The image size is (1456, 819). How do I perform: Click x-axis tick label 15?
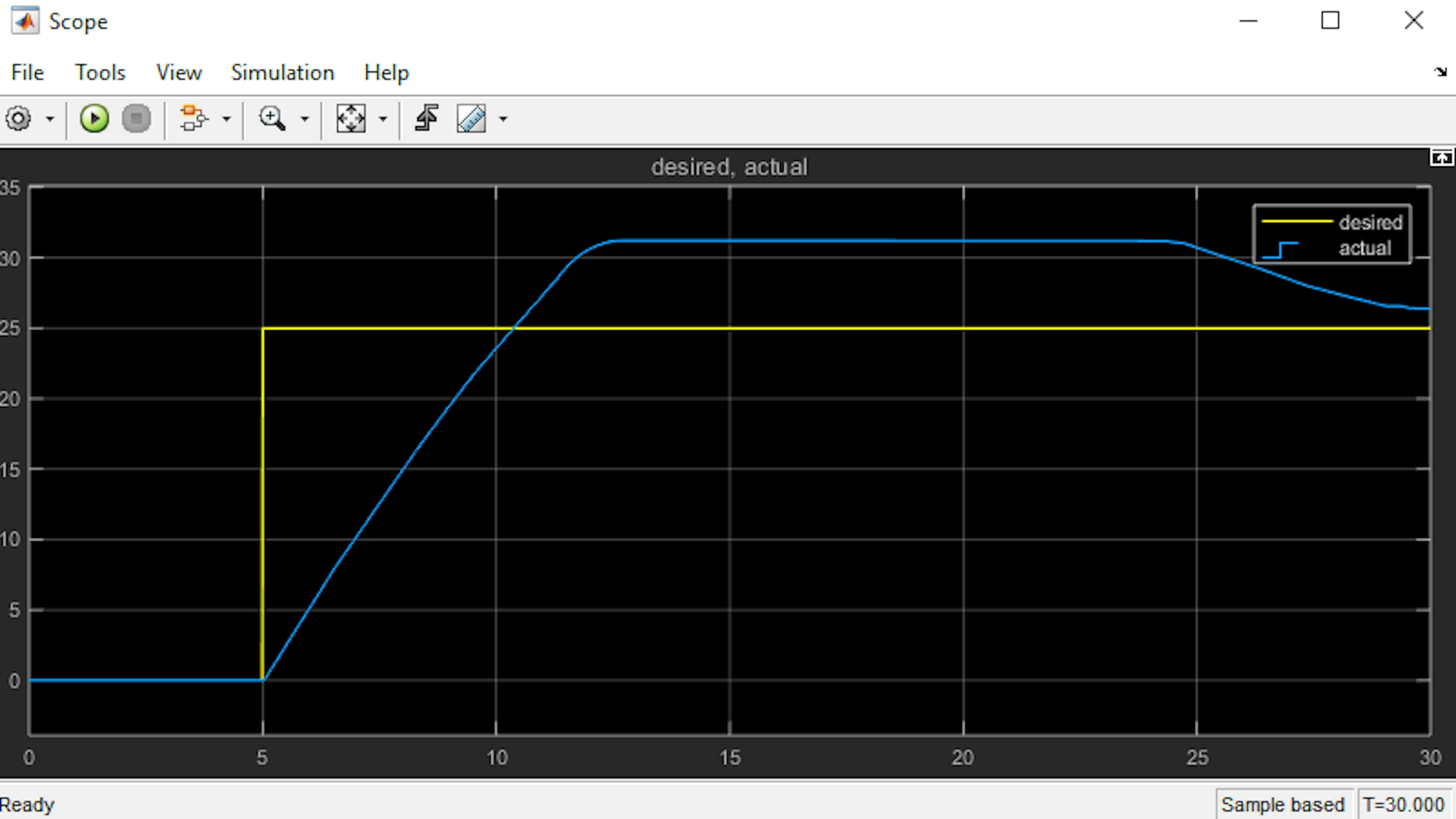pyautogui.click(x=730, y=757)
